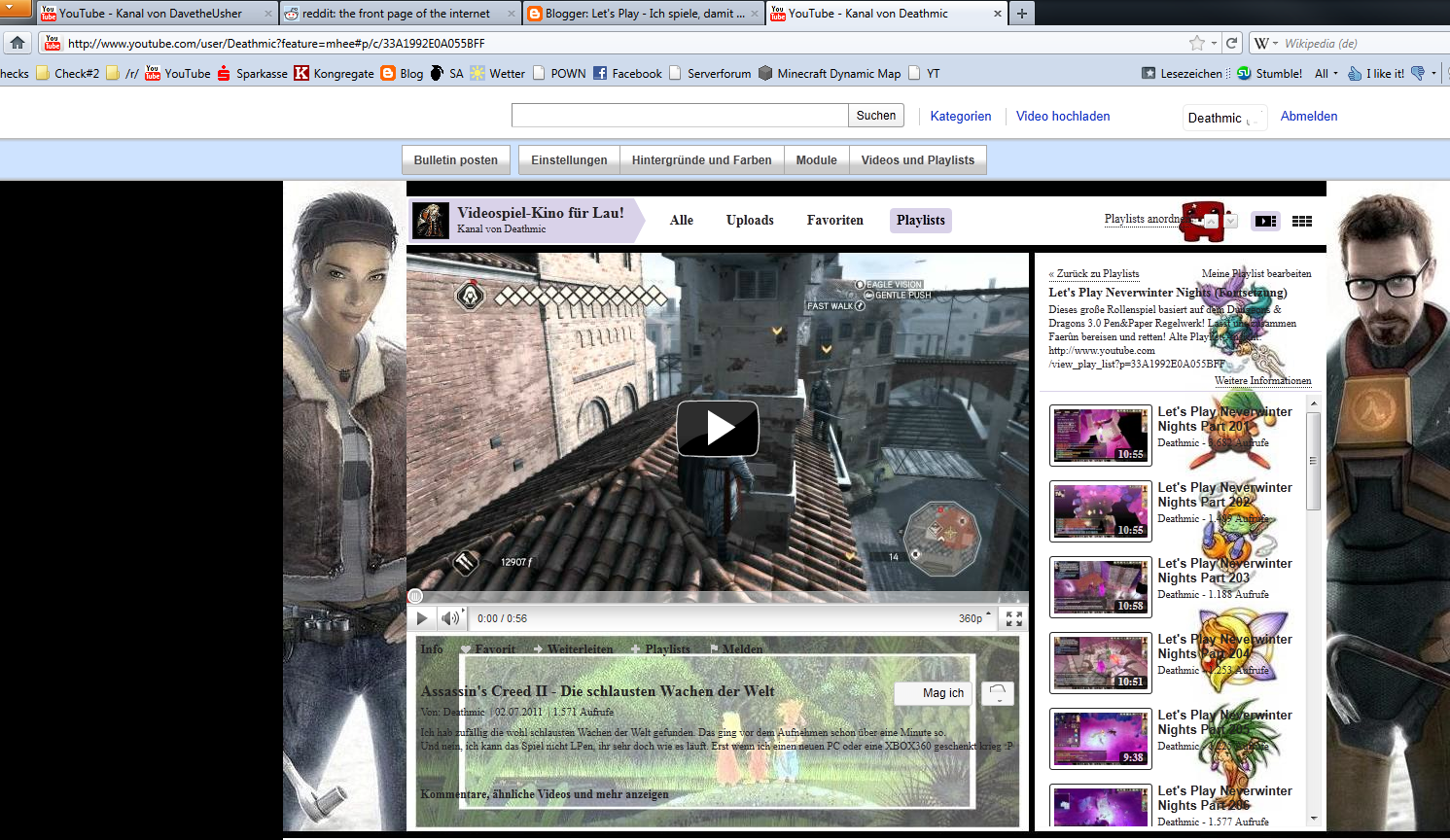Click the thumbs-down StumbleUpon icon

pyautogui.click(x=1418, y=73)
